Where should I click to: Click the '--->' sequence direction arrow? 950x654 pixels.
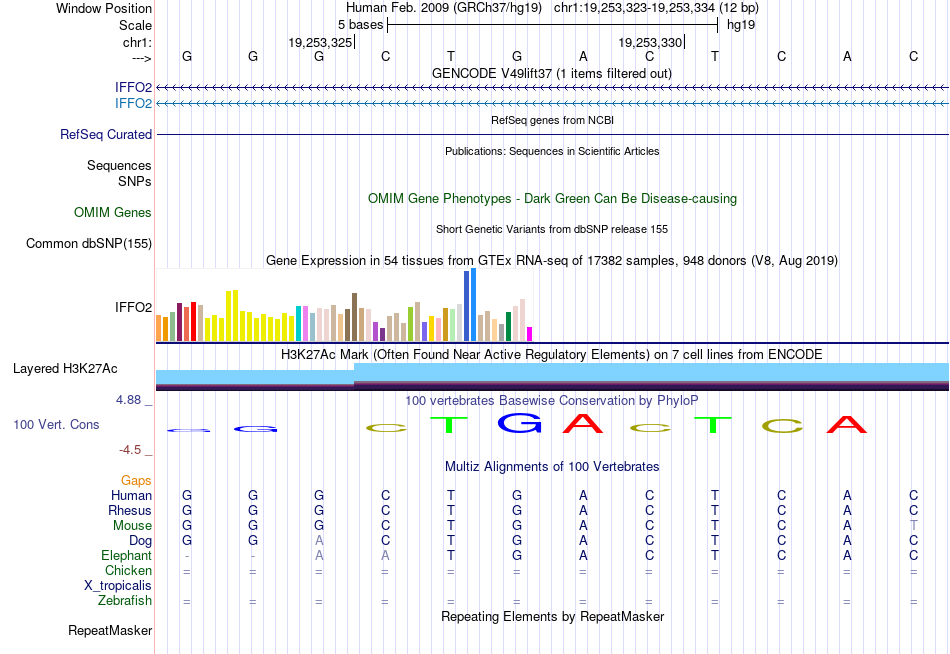142,58
